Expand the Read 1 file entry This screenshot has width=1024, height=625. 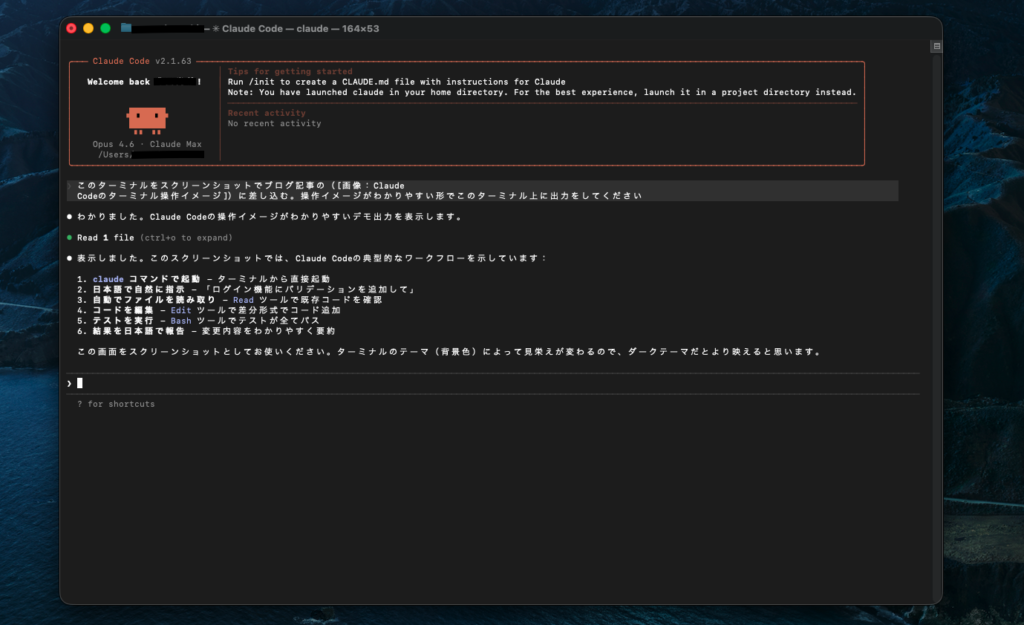tap(105, 238)
